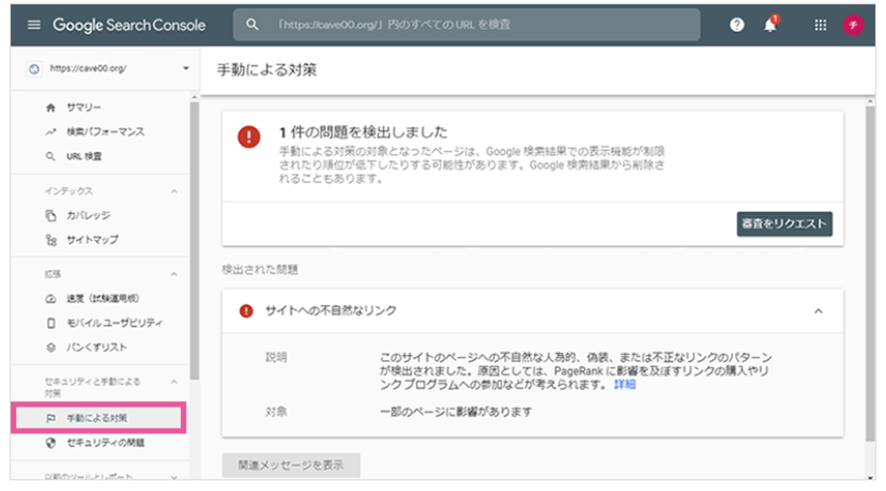Collapse the インデックス section

pyautogui.click(x=174, y=192)
